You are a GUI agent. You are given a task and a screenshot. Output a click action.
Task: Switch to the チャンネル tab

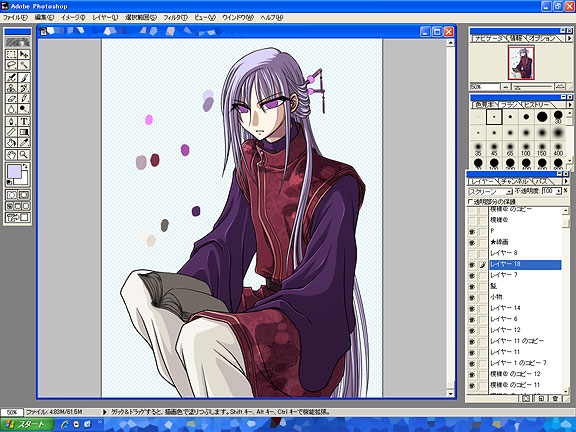coord(515,181)
